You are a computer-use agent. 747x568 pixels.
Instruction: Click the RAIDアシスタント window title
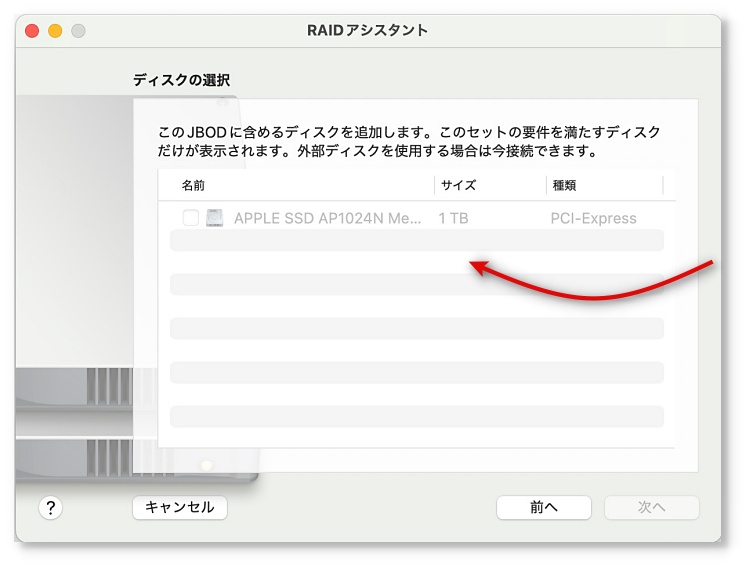pyautogui.click(x=367, y=30)
